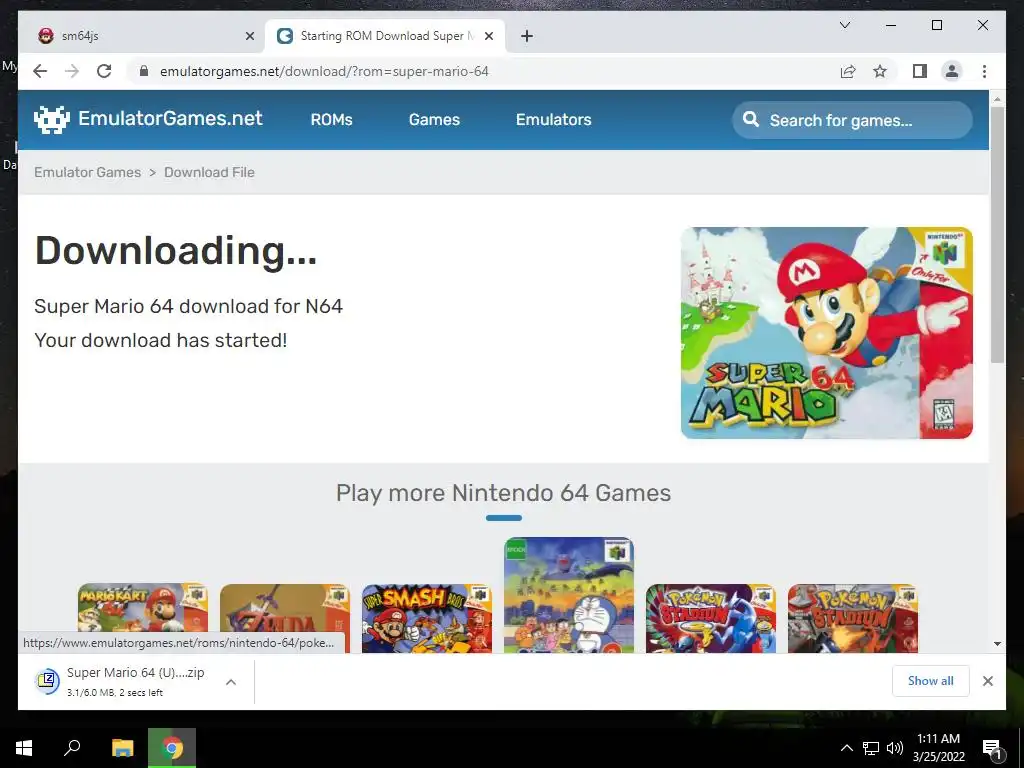Image resolution: width=1024 pixels, height=768 pixels.
Task: Open the network status tray icon
Action: (871, 748)
